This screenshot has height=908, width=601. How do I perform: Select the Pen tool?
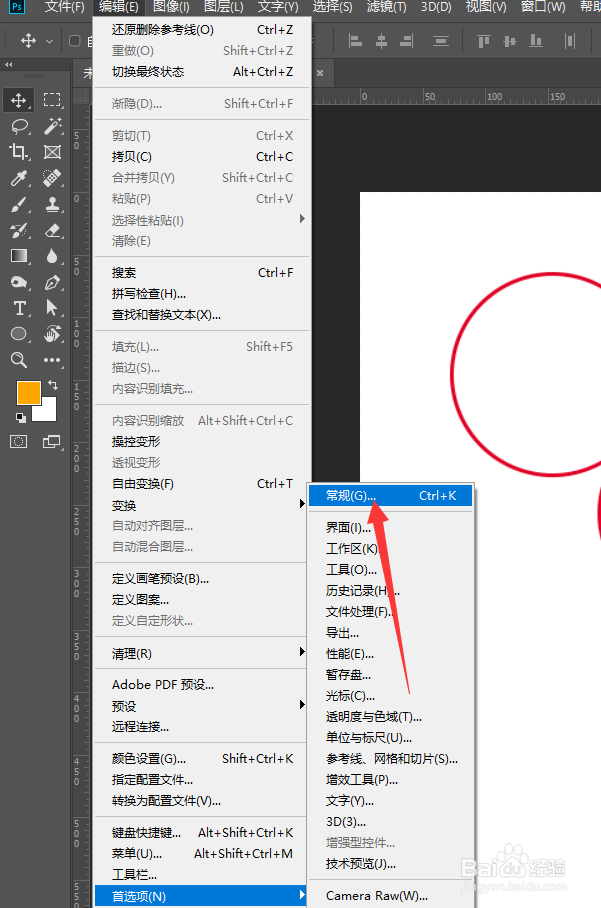click(52, 282)
